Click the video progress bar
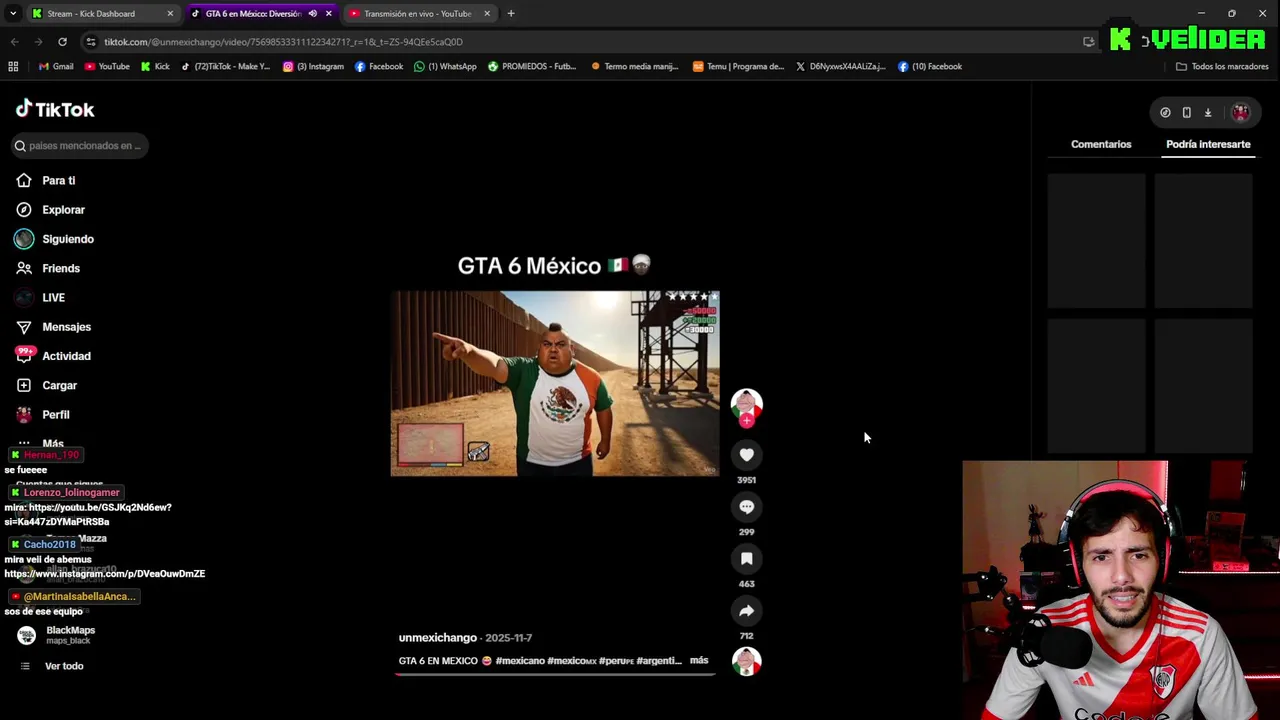Screen dimensions: 1280x720 click(555, 674)
